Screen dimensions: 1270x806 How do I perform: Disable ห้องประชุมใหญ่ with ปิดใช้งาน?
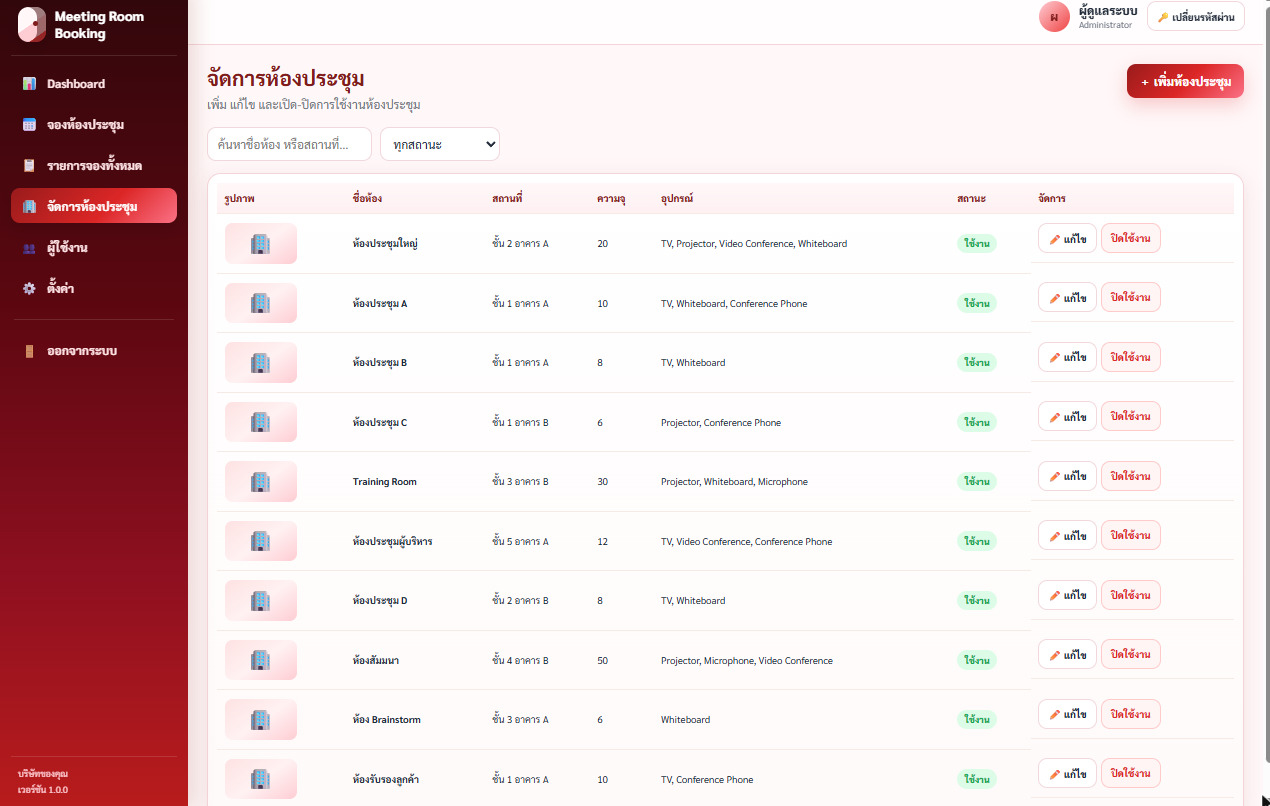click(x=1131, y=238)
